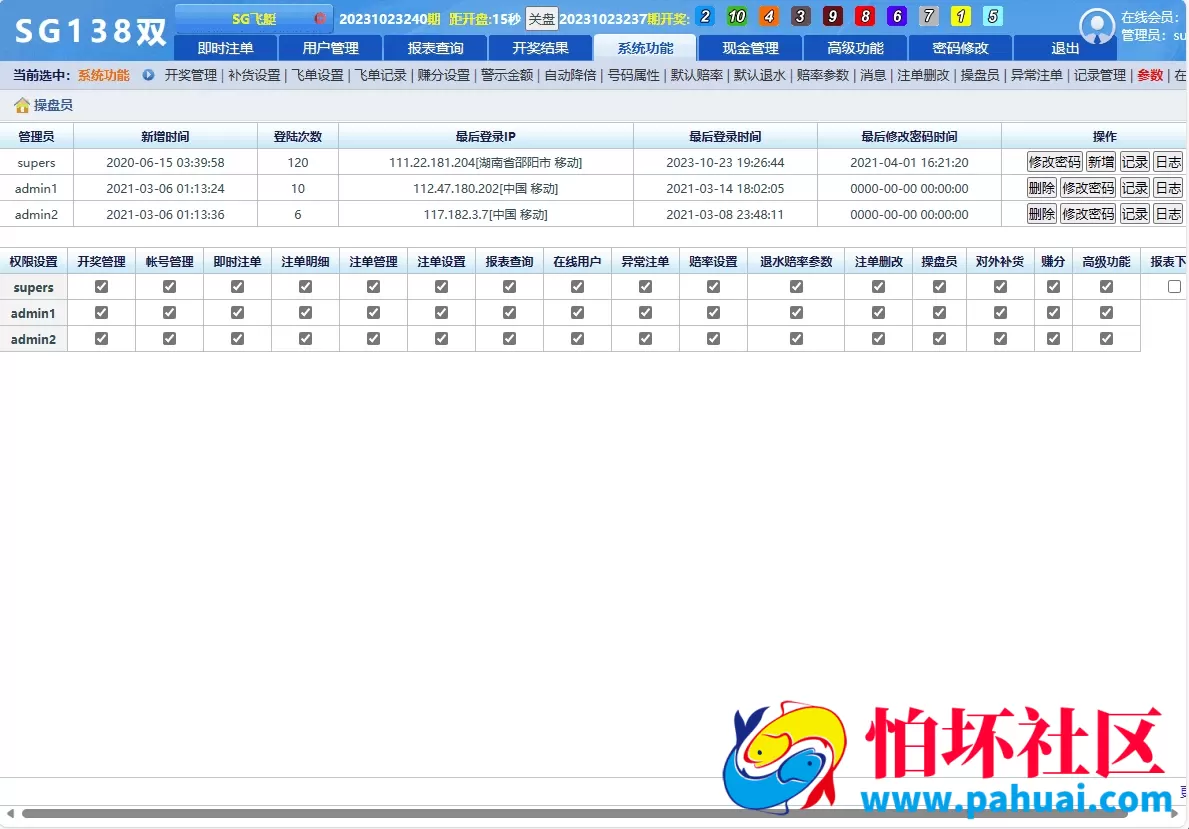This screenshot has width=1189, height=829.
Task: Toggle 赚分 permission for admin1
Action: (1053, 312)
